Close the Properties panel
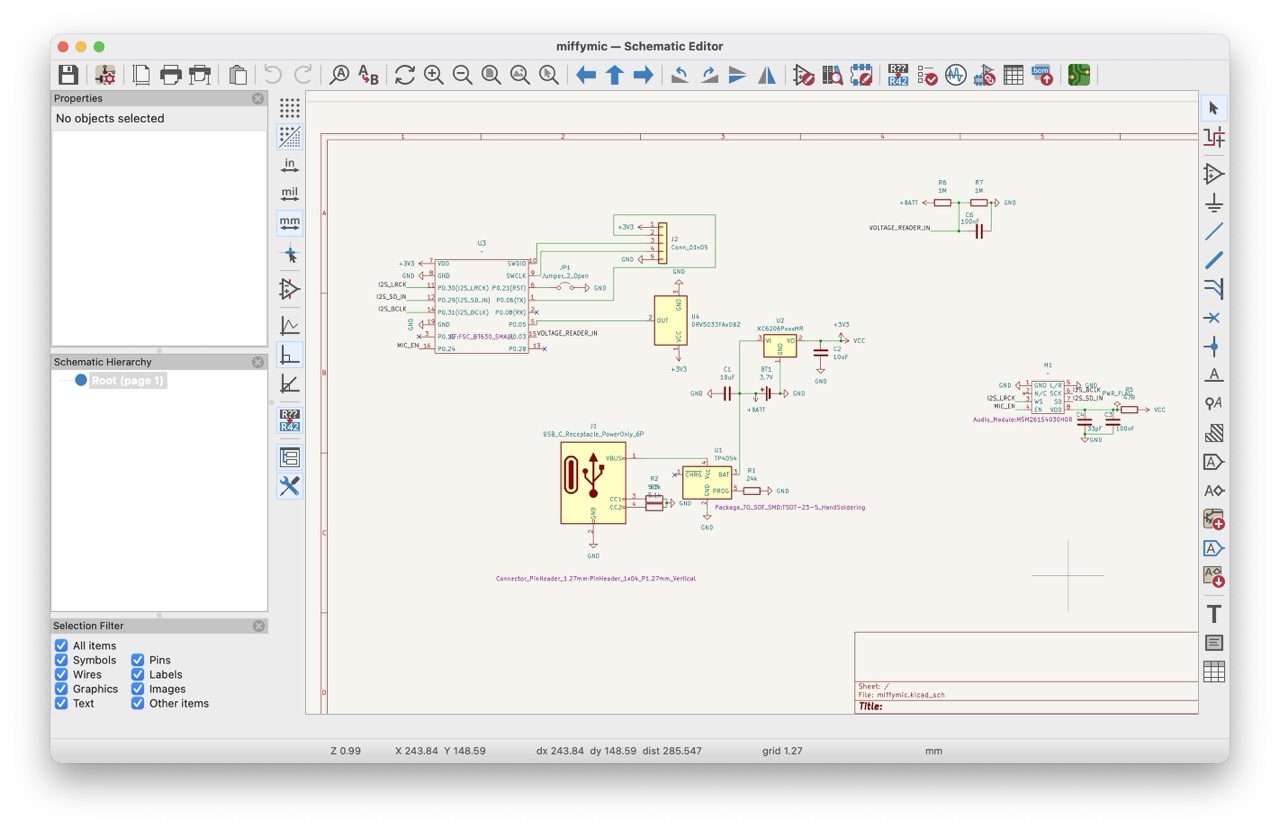 tap(258, 98)
